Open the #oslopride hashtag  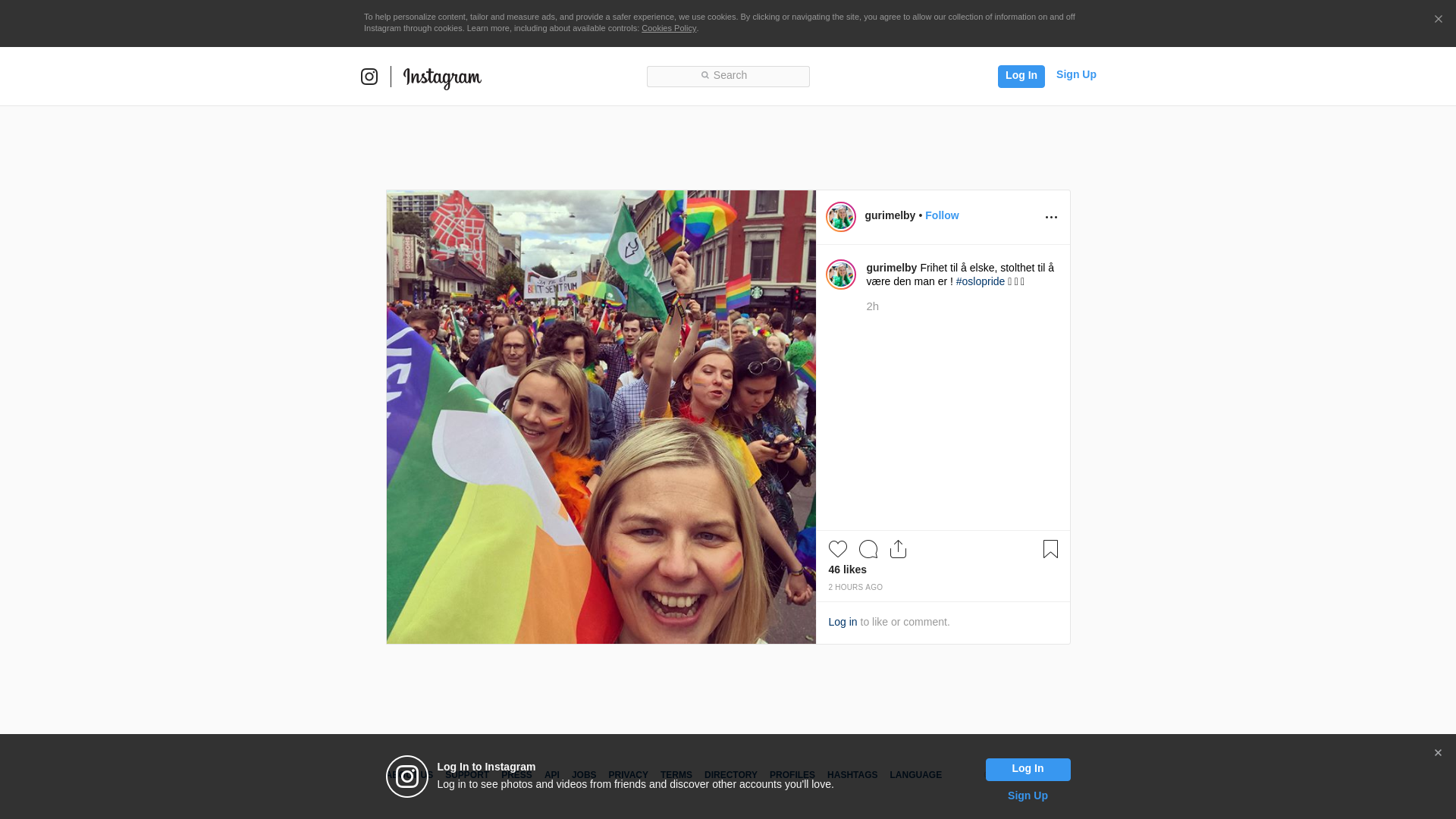[981, 281]
